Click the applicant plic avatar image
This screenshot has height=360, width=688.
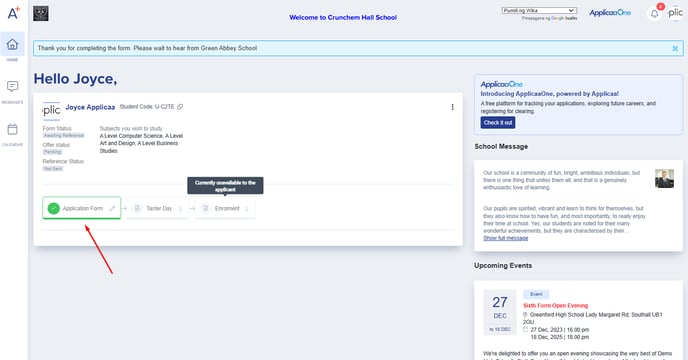[x=51, y=111]
